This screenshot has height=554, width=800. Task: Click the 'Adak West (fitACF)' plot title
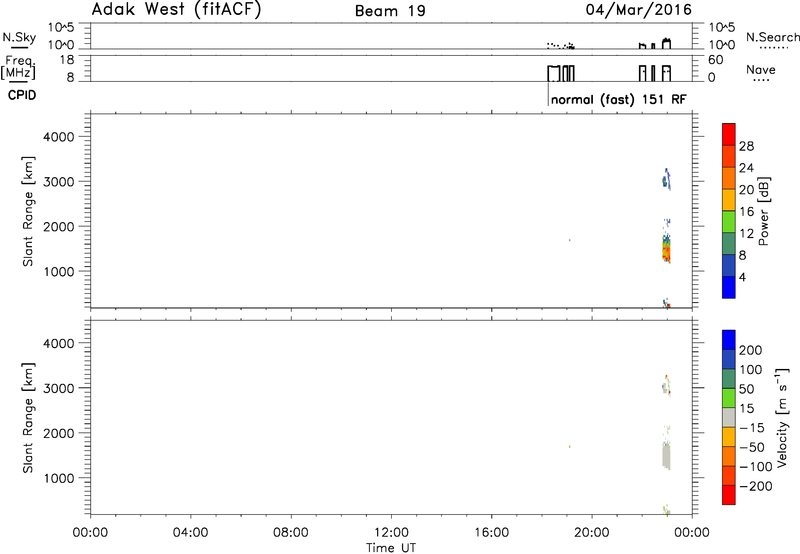pos(176,10)
